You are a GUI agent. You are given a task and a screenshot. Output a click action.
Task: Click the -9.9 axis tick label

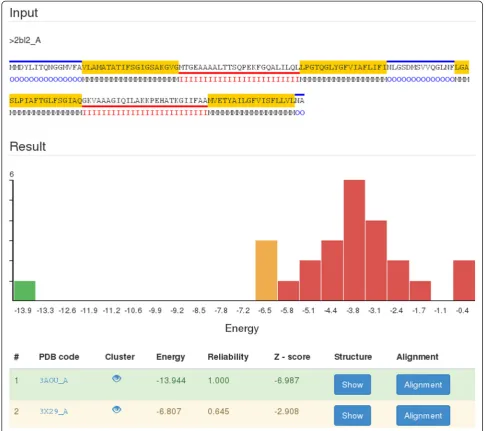[x=155, y=310]
